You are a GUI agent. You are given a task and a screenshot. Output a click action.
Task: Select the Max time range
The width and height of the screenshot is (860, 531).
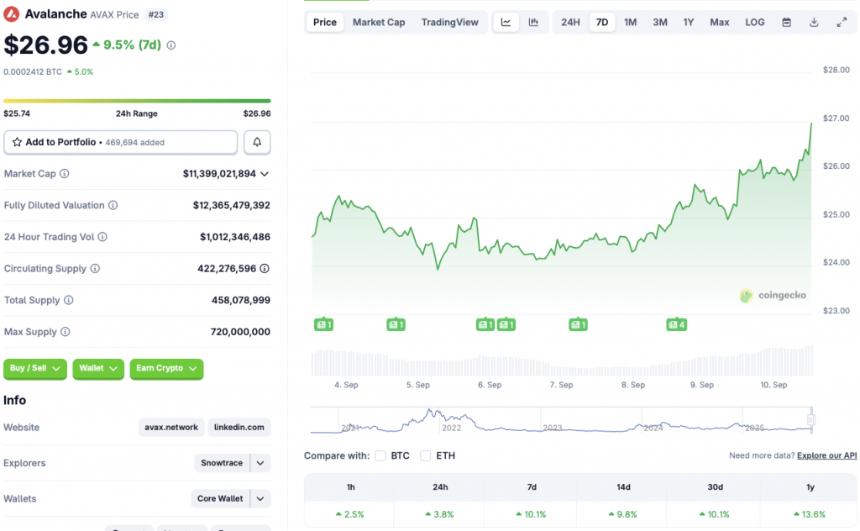pos(720,22)
